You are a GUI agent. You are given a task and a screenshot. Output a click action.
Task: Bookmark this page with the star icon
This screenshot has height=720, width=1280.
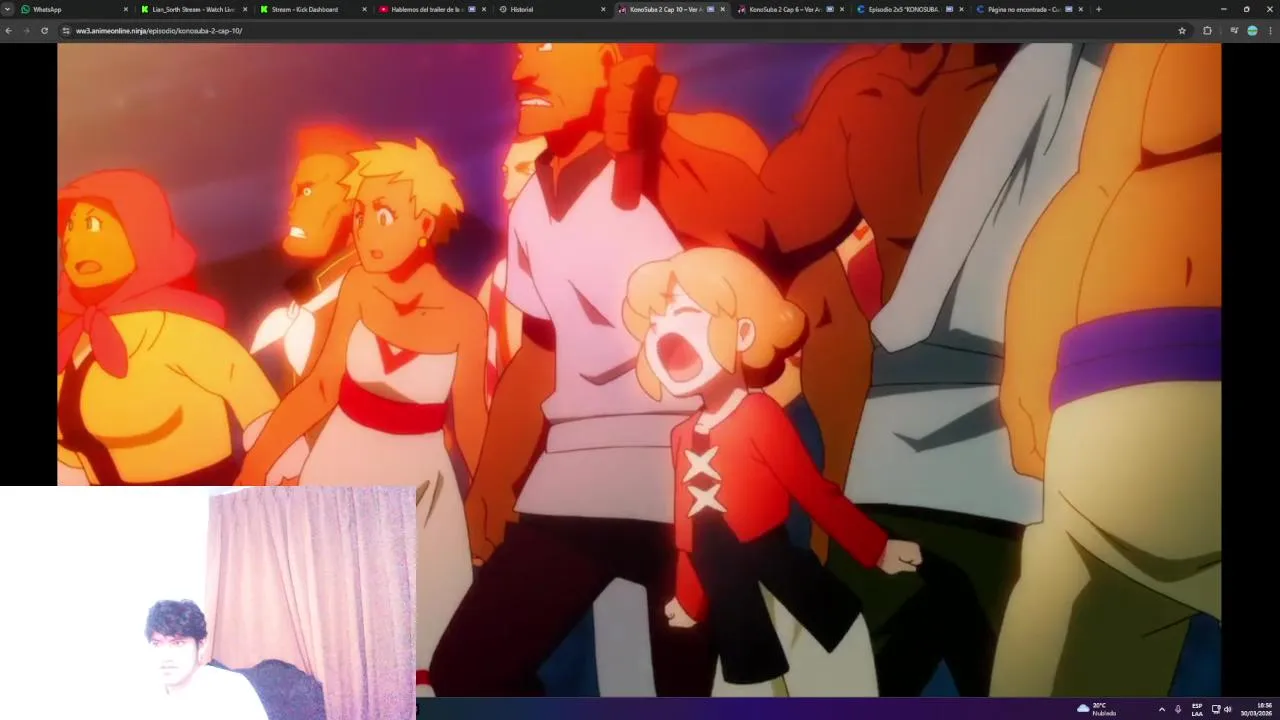coord(1182,31)
